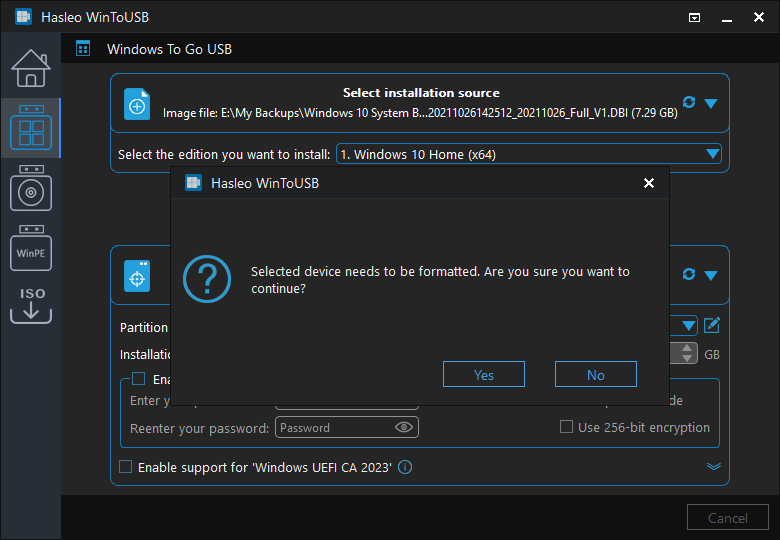Open the UEFI CA 2023 info icon
The width and height of the screenshot is (780, 540).
(x=405, y=467)
